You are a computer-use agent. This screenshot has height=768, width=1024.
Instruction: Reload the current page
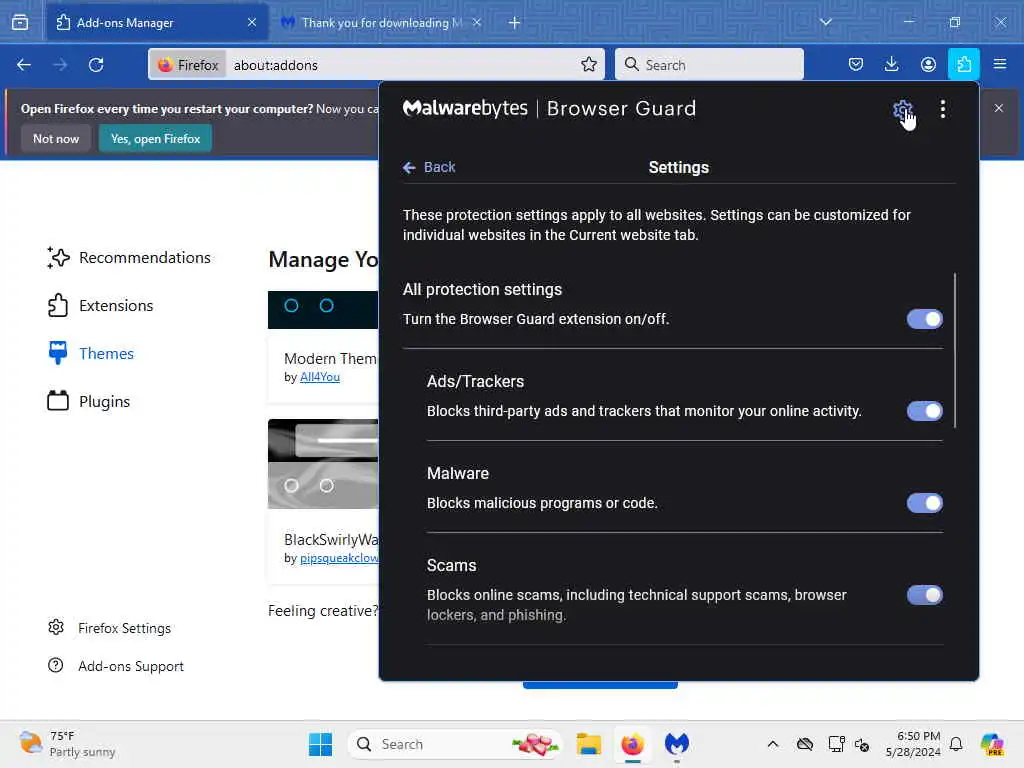(x=96, y=65)
